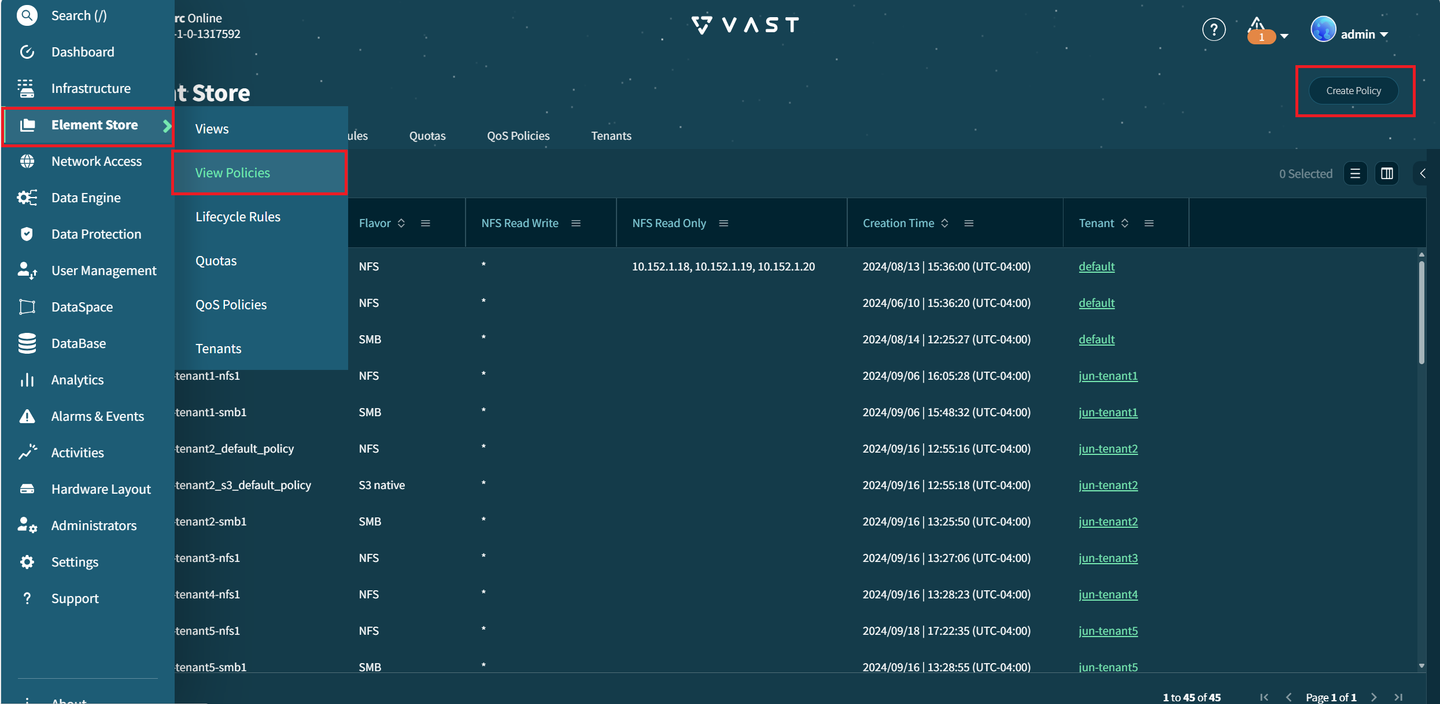Select QoS Policies in submenu
Image resolution: width=1440 pixels, height=704 pixels.
(259, 304)
